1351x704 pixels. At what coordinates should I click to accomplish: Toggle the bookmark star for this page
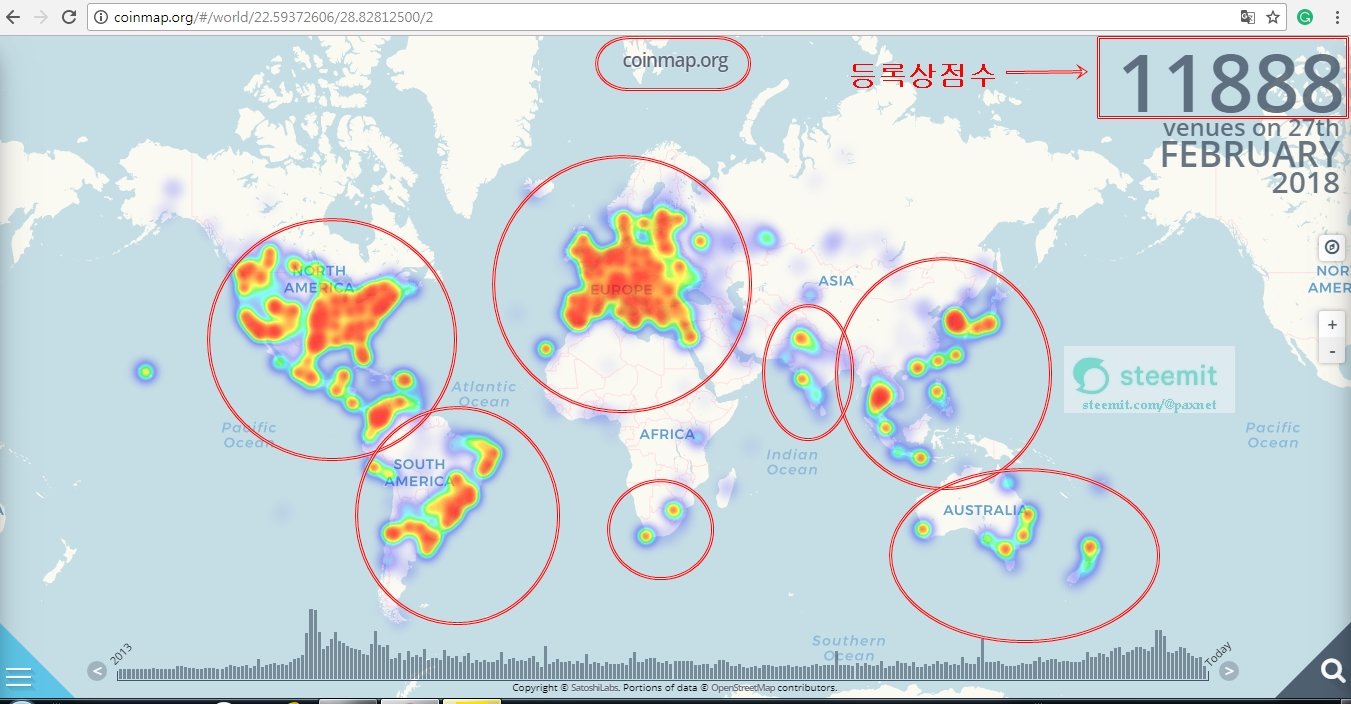(x=1275, y=16)
